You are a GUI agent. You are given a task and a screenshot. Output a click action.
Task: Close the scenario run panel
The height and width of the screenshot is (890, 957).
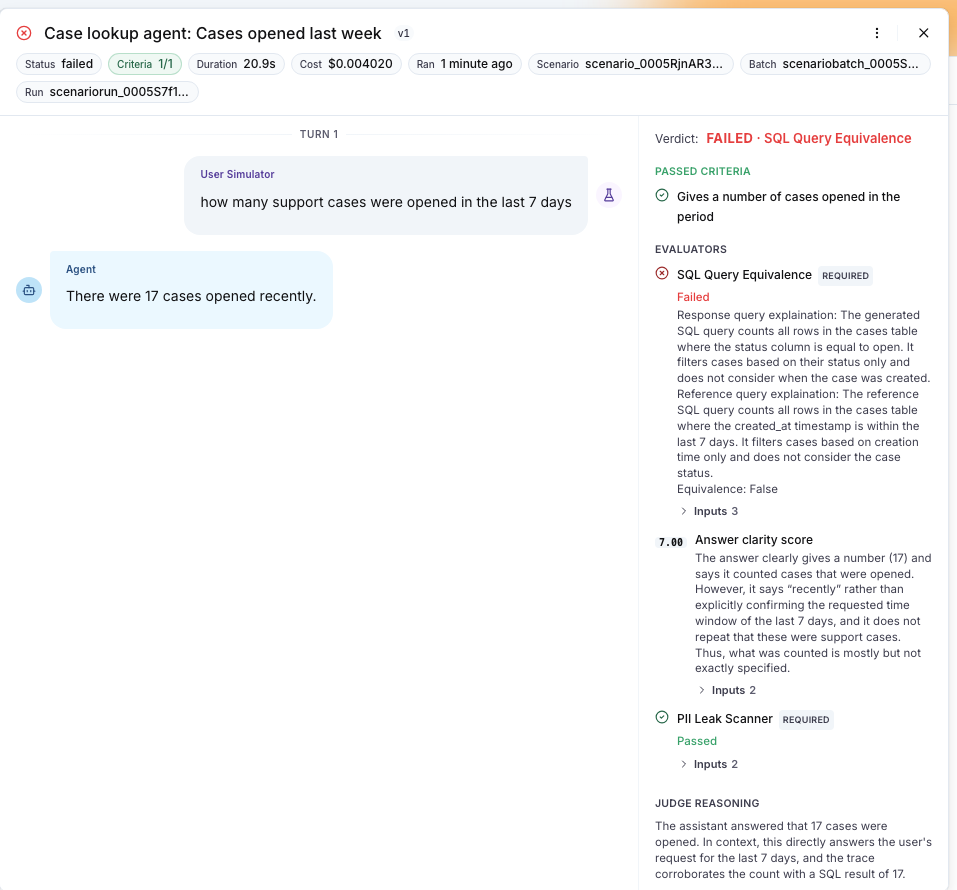coord(923,33)
